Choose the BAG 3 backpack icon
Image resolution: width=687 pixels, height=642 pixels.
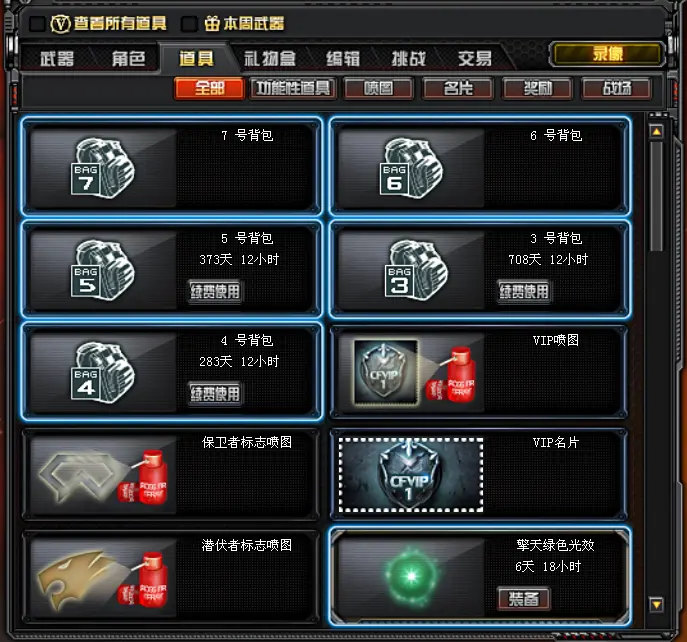point(416,270)
